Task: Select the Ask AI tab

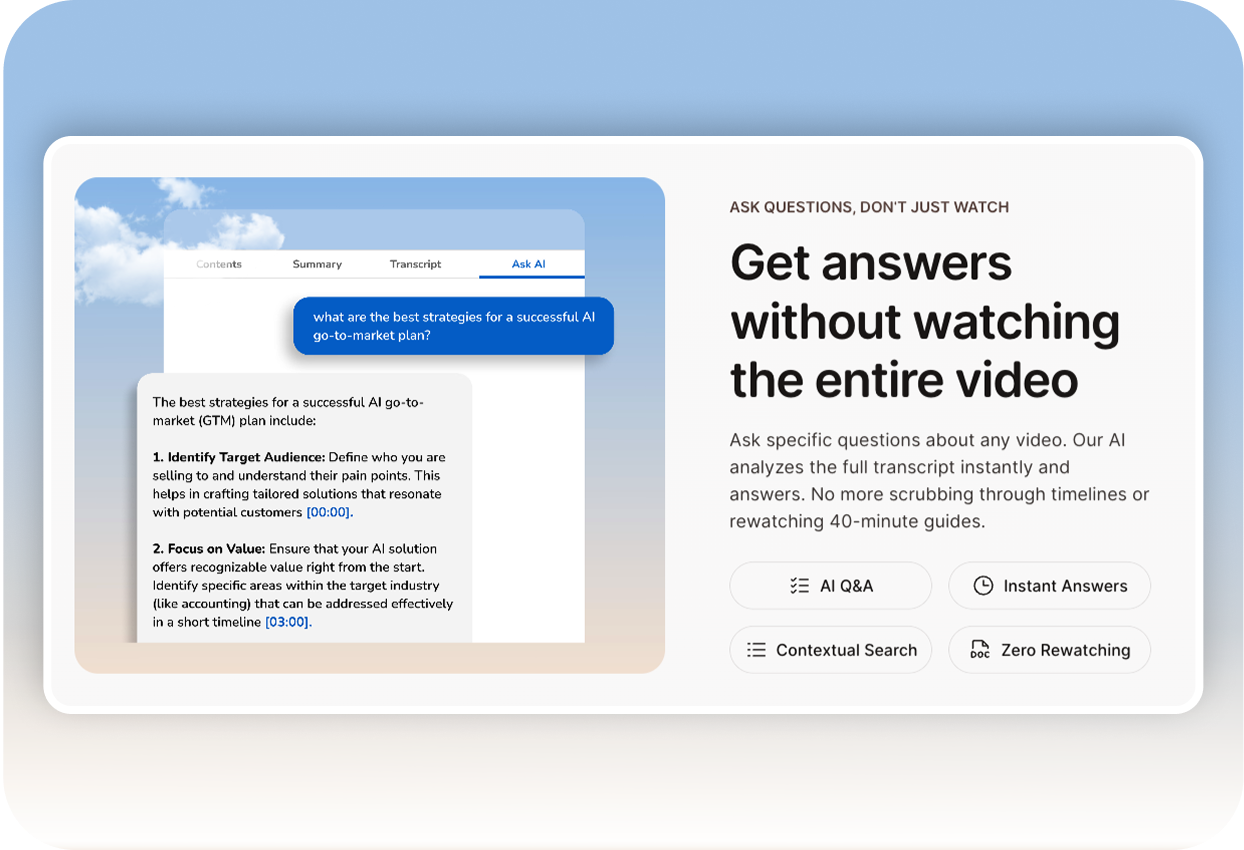Action: [x=528, y=264]
